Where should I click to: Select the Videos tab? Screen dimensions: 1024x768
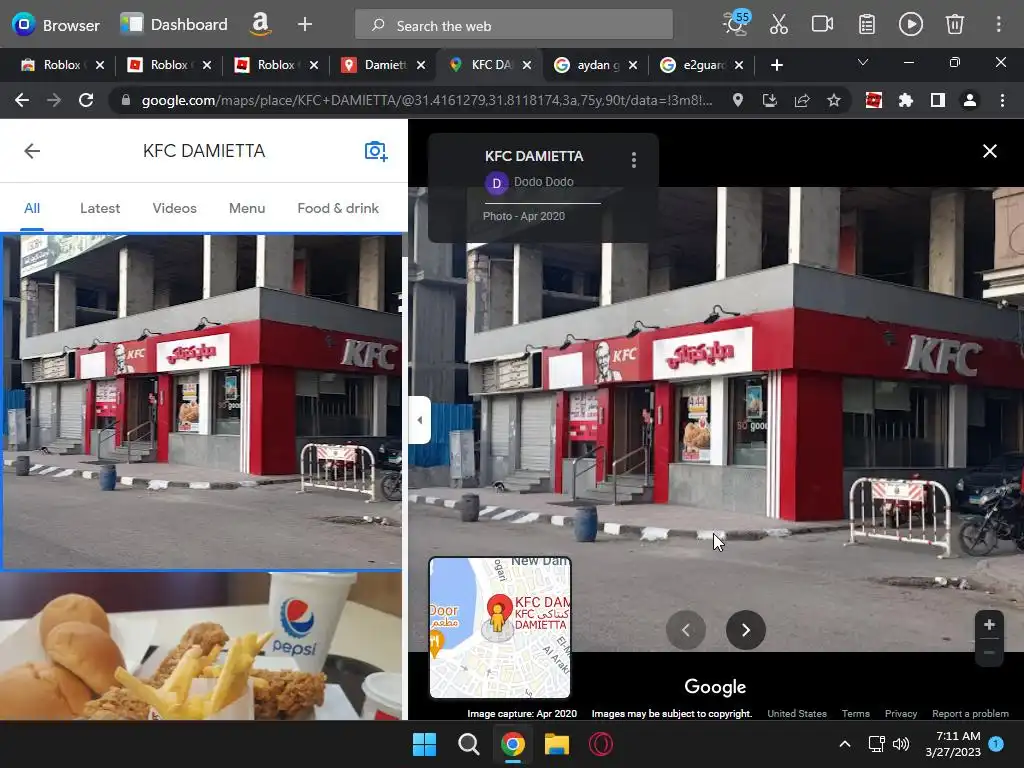[174, 208]
